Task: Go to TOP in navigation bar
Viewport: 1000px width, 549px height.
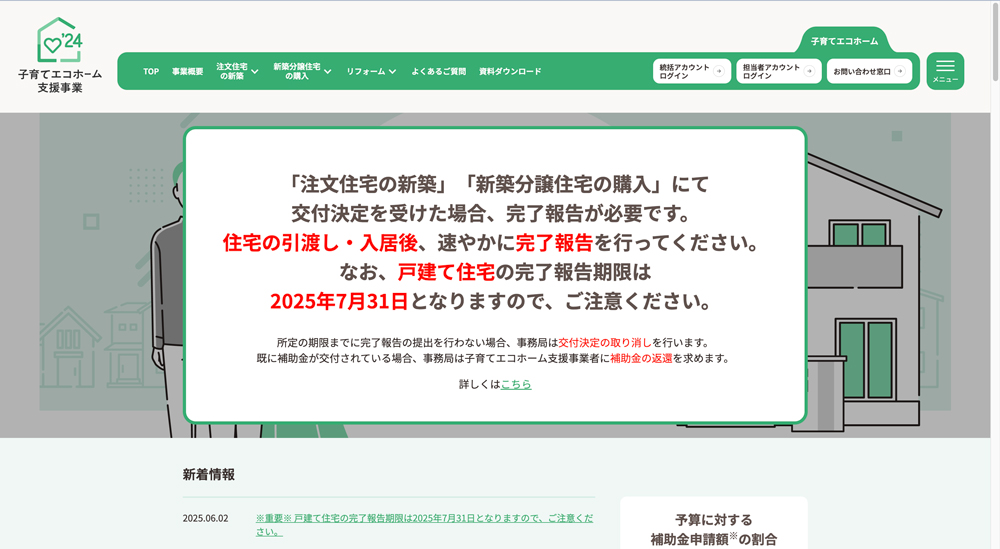Action: click(x=150, y=72)
